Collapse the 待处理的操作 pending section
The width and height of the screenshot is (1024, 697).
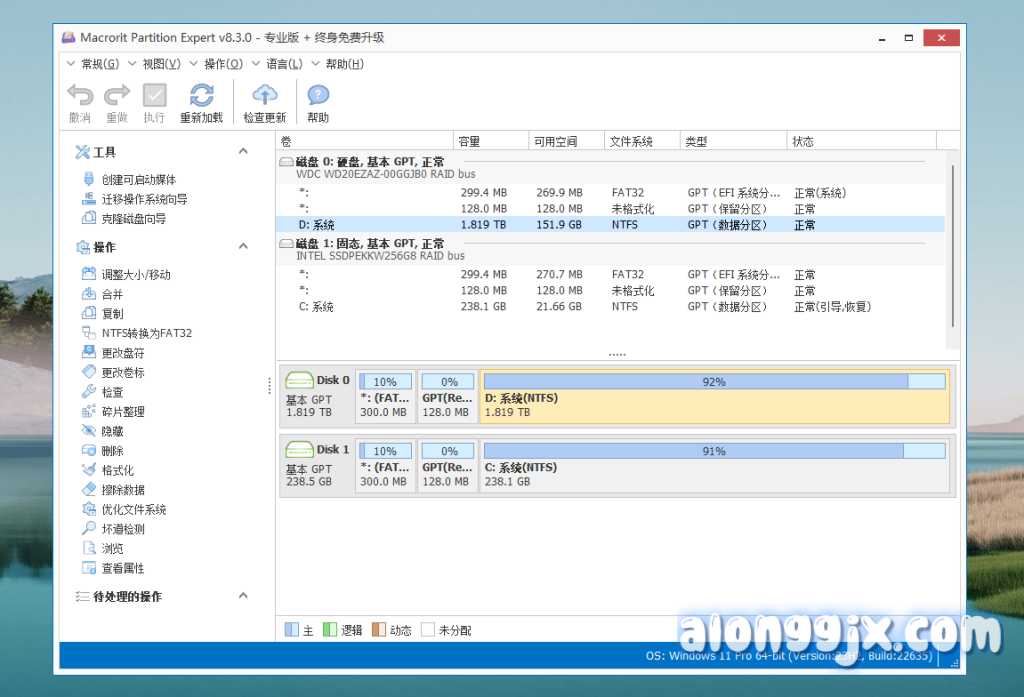click(x=243, y=596)
